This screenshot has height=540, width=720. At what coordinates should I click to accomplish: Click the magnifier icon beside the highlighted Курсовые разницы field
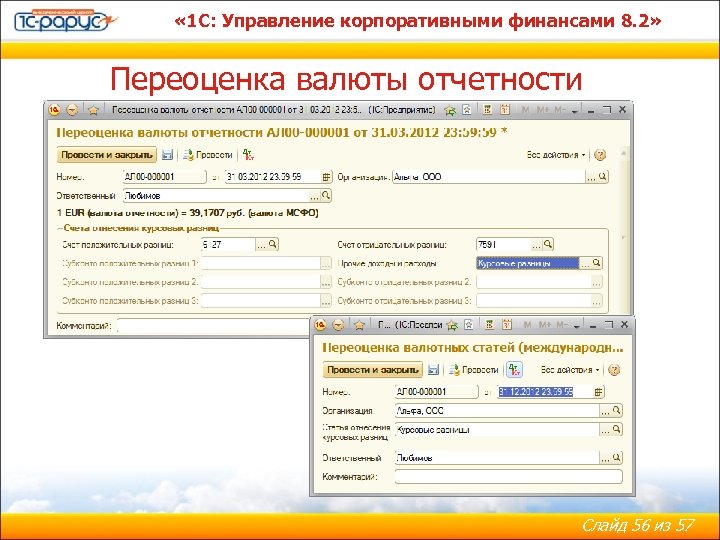596,263
